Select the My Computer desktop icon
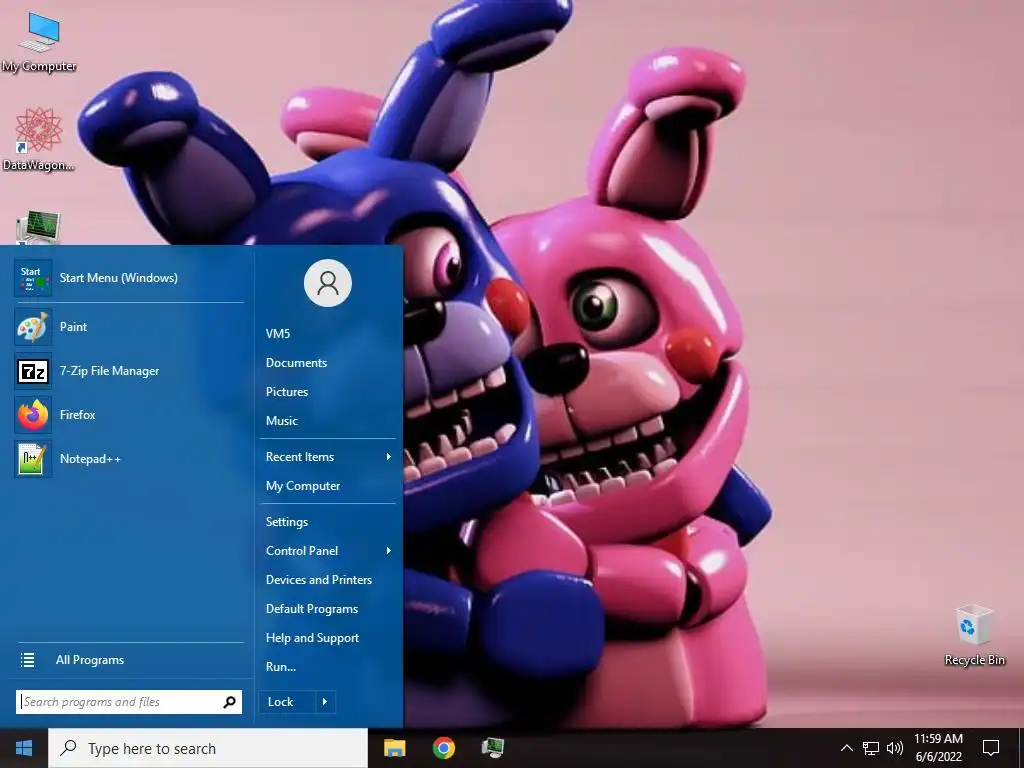 (x=39, y=42)
